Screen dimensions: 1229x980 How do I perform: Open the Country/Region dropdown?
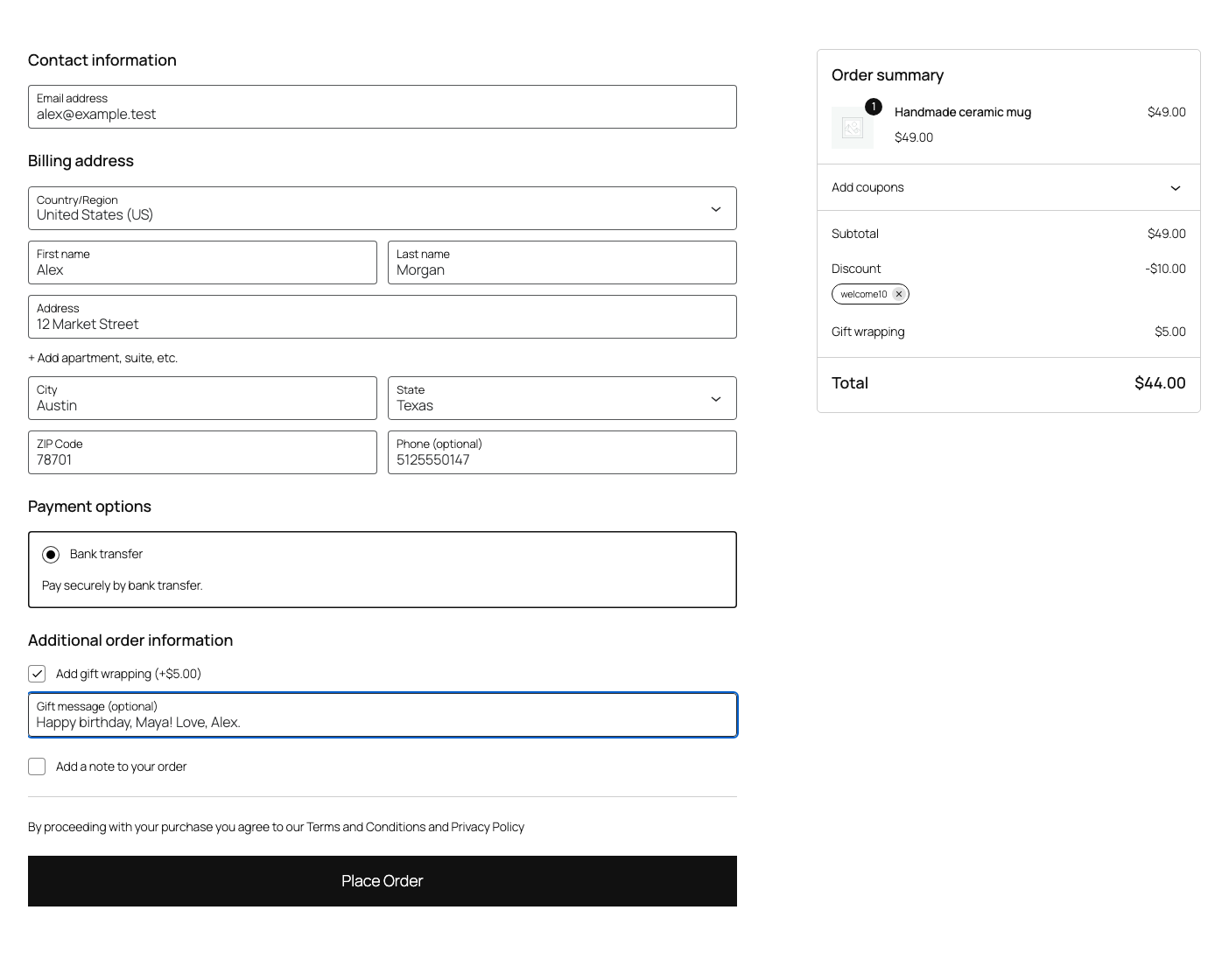(383, 208)
